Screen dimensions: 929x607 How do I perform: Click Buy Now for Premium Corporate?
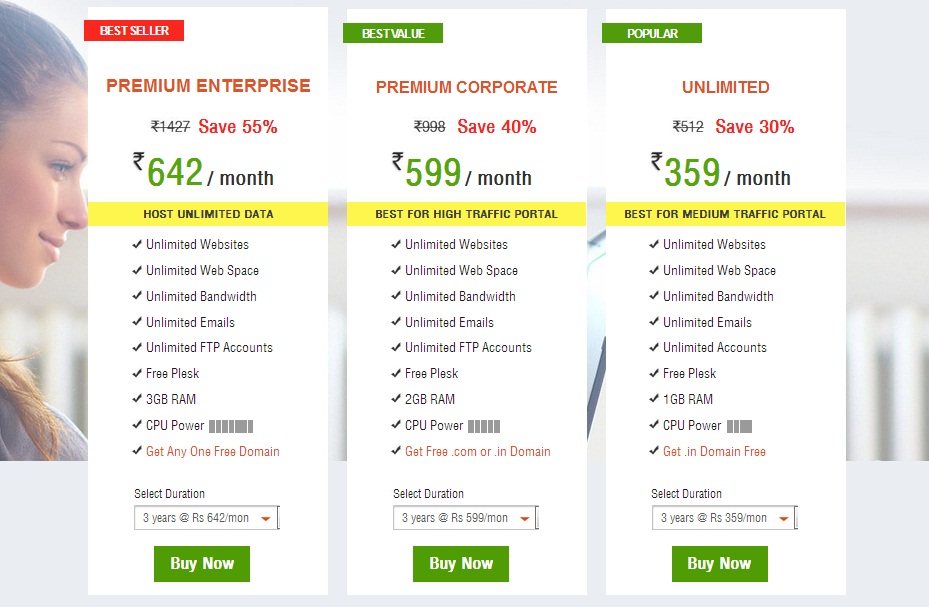click(x=461, y=564)
